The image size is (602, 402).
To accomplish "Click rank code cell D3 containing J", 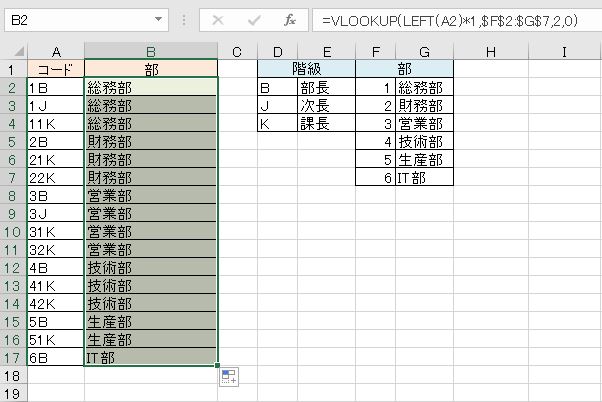I will (278, 106).
